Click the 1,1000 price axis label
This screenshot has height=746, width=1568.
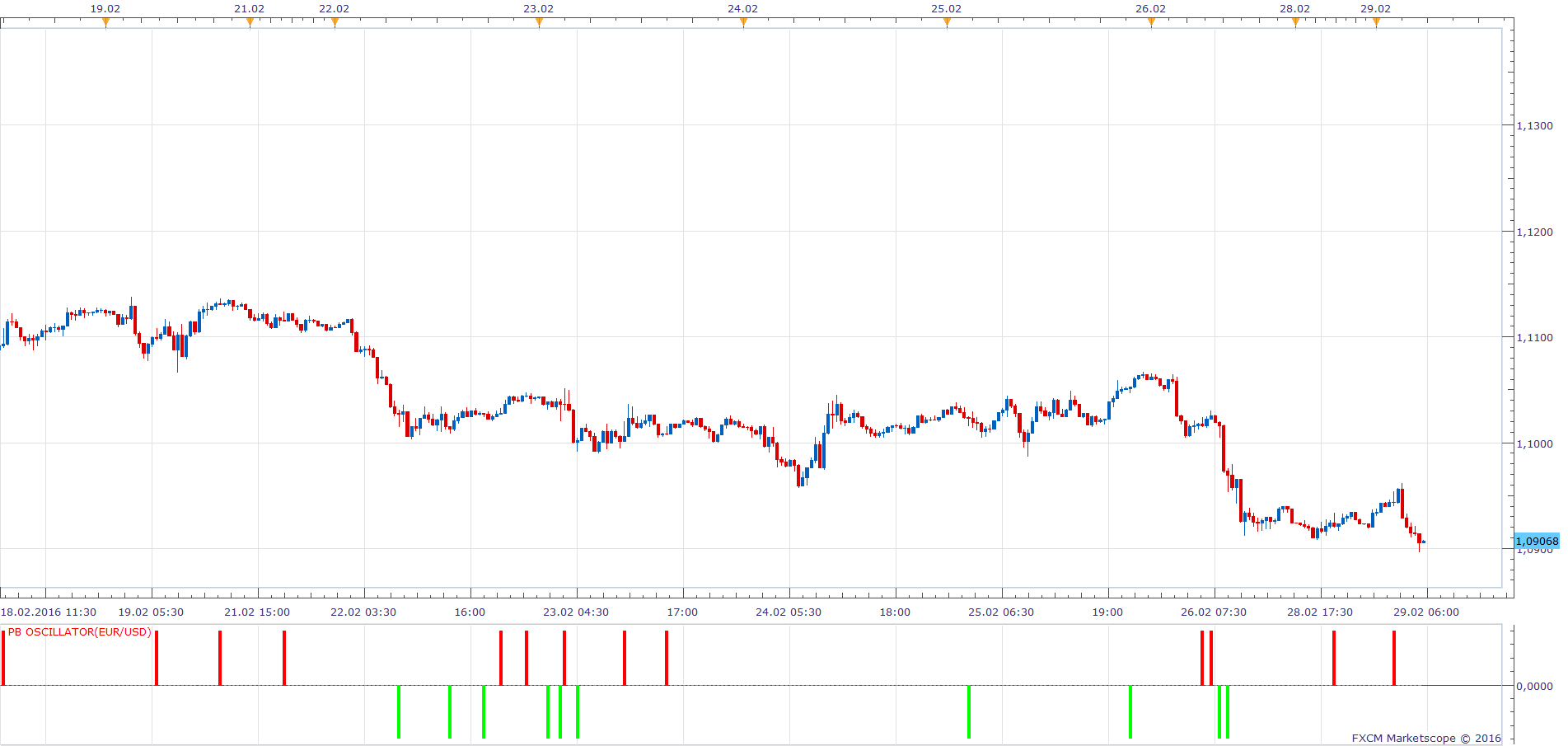click(x=1535, y=444)
